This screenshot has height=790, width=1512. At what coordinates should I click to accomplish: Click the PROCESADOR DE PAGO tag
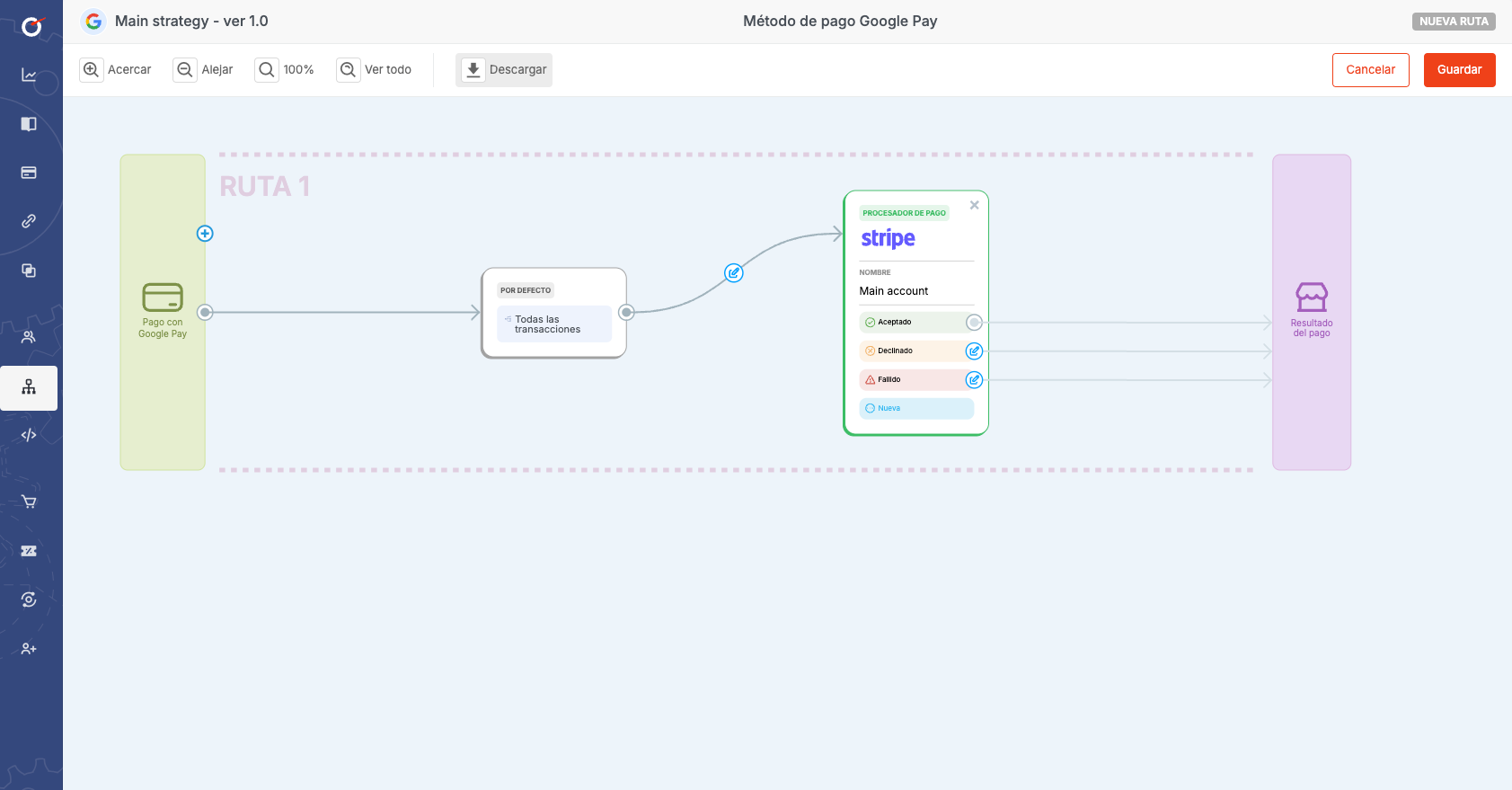click(x=904, y=213)
